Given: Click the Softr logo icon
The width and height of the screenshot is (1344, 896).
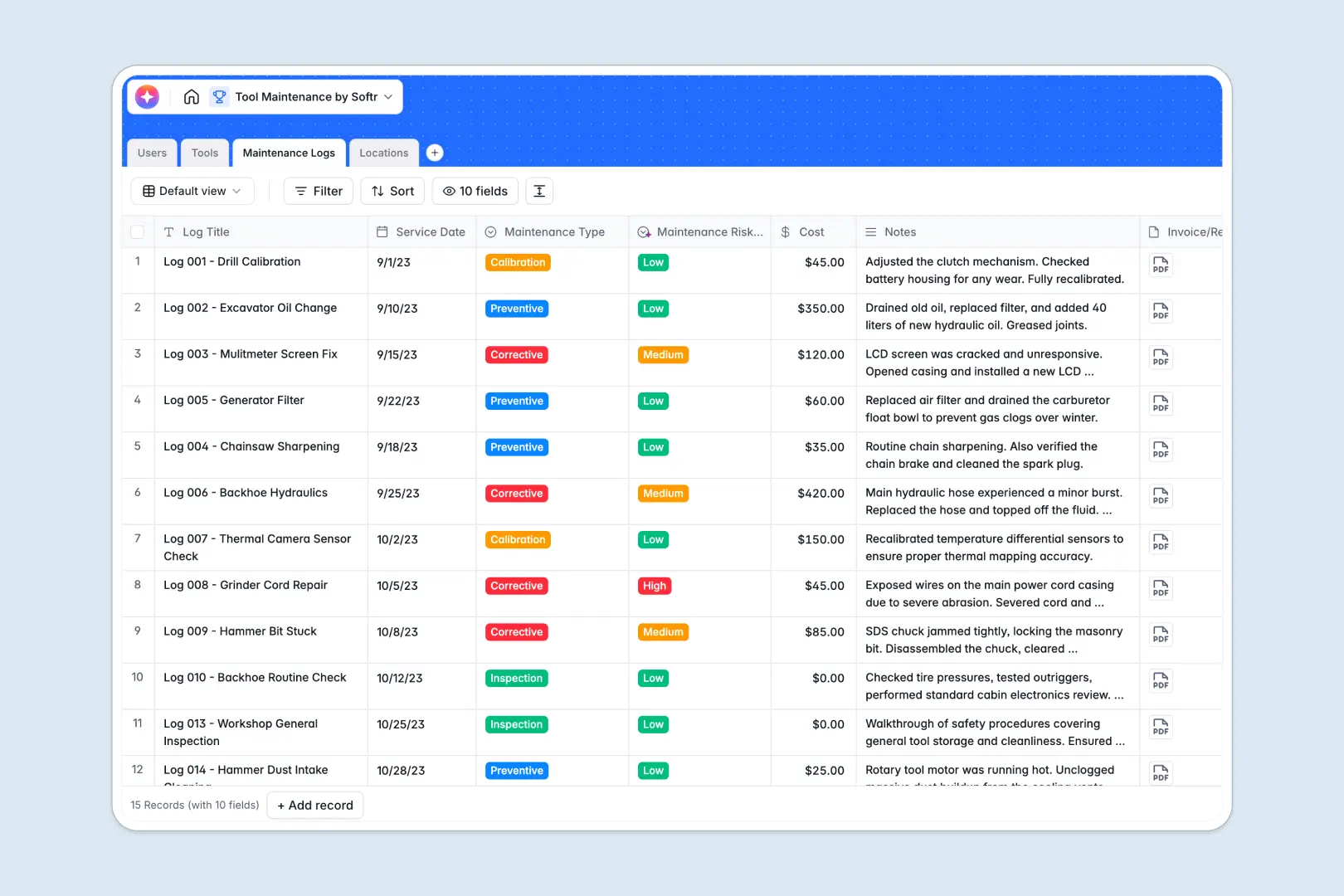Looking at the screenshot, I should tap(147, 97).
